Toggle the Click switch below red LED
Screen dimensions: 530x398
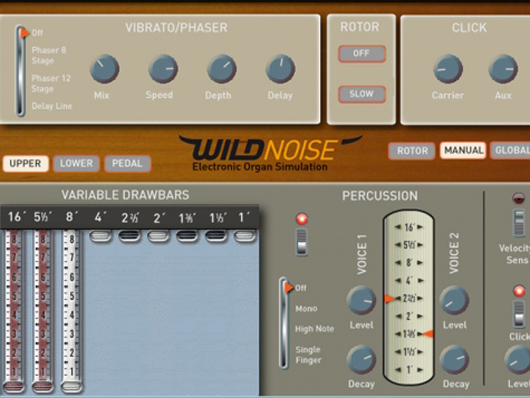[519, 314]
